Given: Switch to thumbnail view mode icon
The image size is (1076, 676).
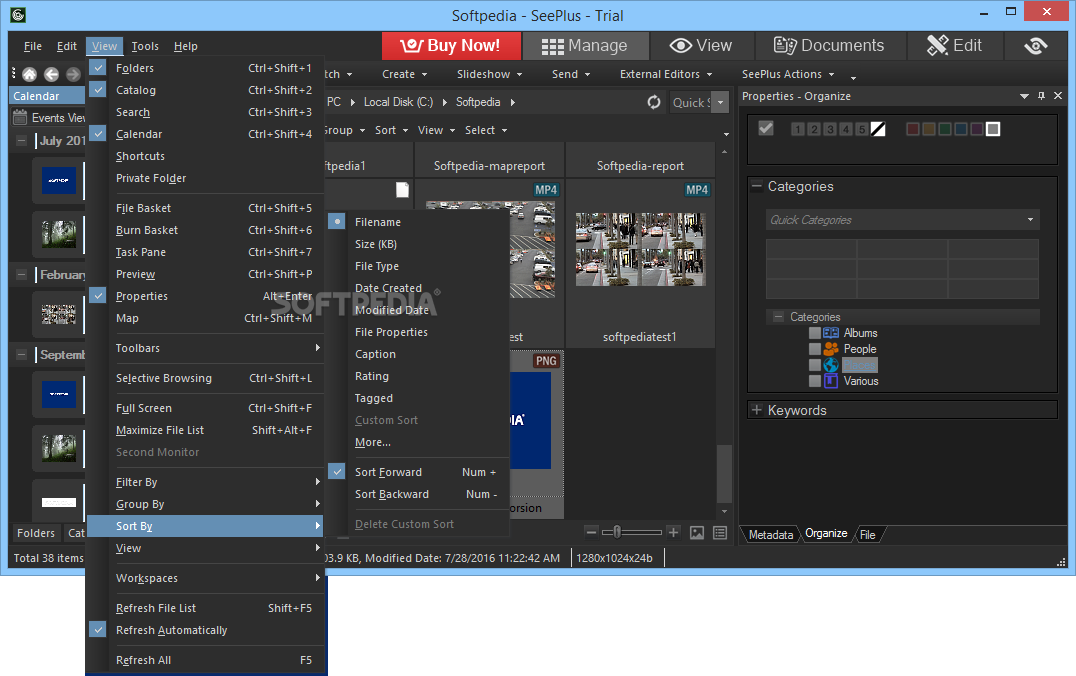Looking at the screenshot, I should 697,533.
